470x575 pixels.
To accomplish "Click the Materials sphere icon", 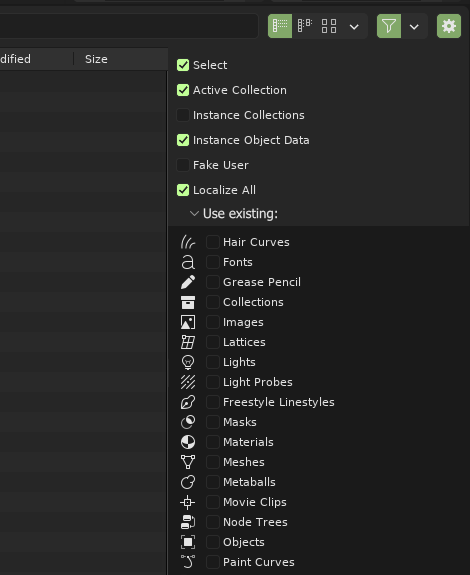I will click(x=188, y=442).
